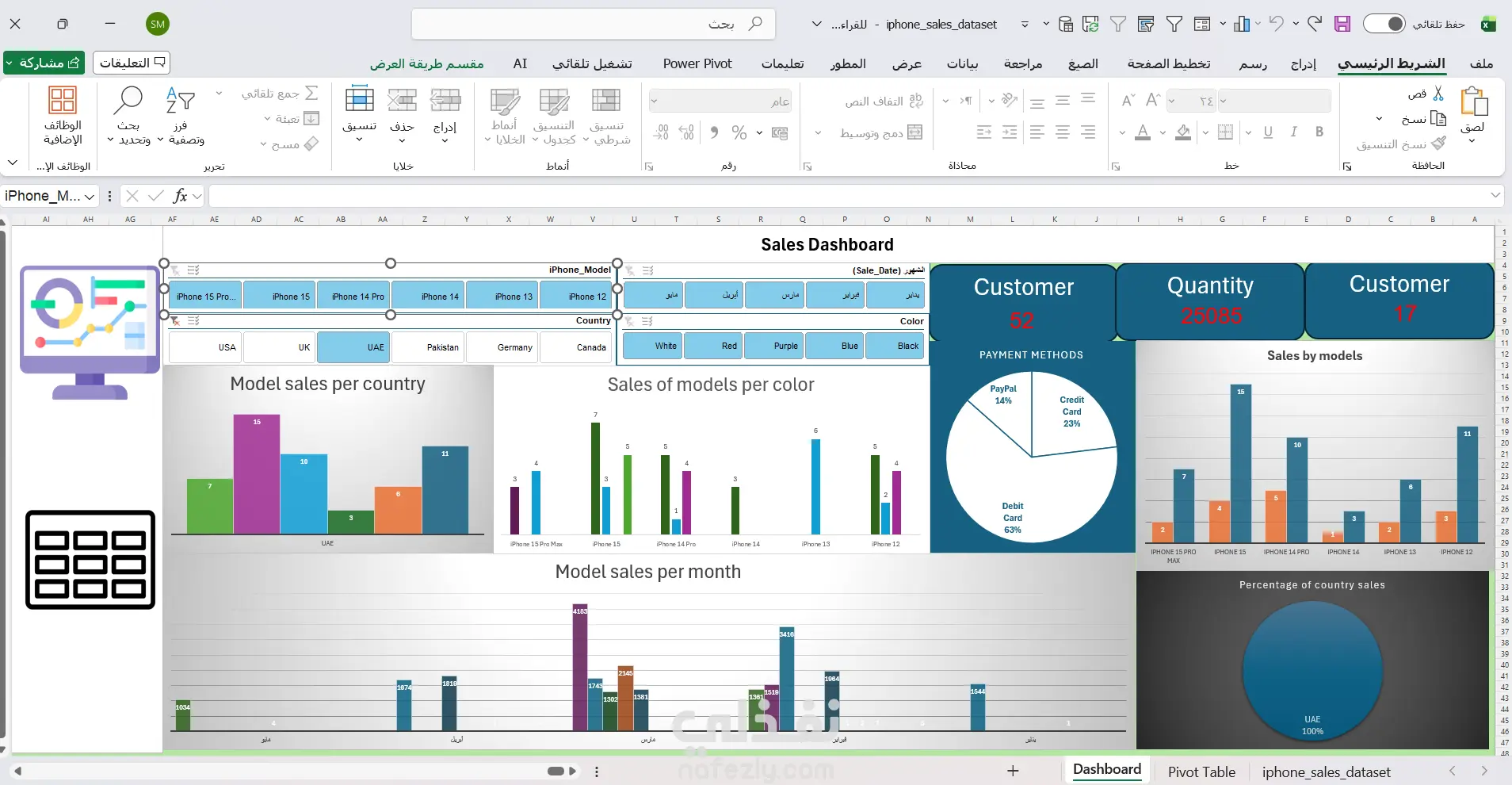The width and height of the screenshot is (1512, 785).
Task: Click the Copy (نسخ) icon
Action: [1438, 119]
